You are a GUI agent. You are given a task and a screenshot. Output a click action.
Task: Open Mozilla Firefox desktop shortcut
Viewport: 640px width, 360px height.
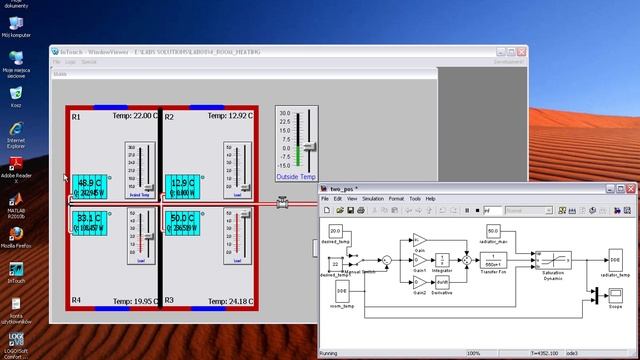(x=16, y=238)
